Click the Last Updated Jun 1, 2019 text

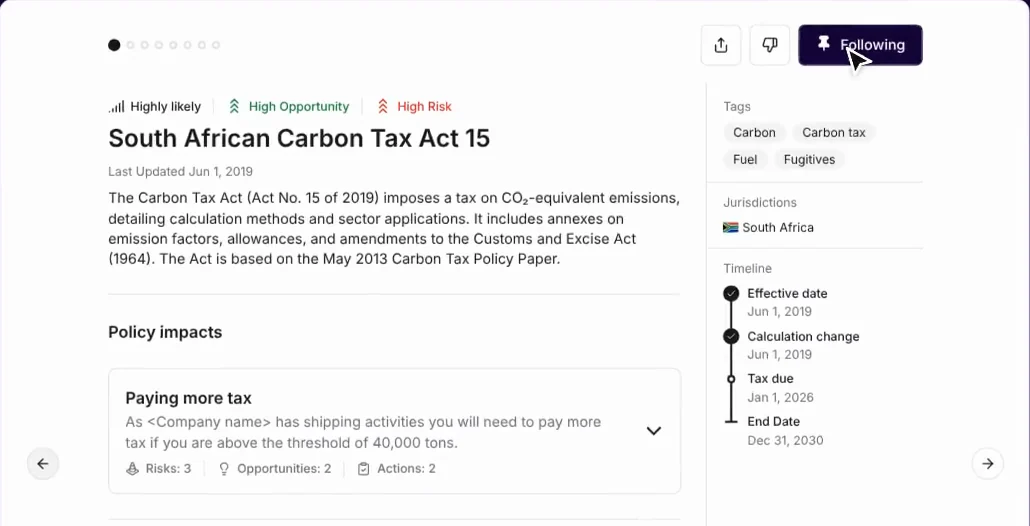point(181,171)
